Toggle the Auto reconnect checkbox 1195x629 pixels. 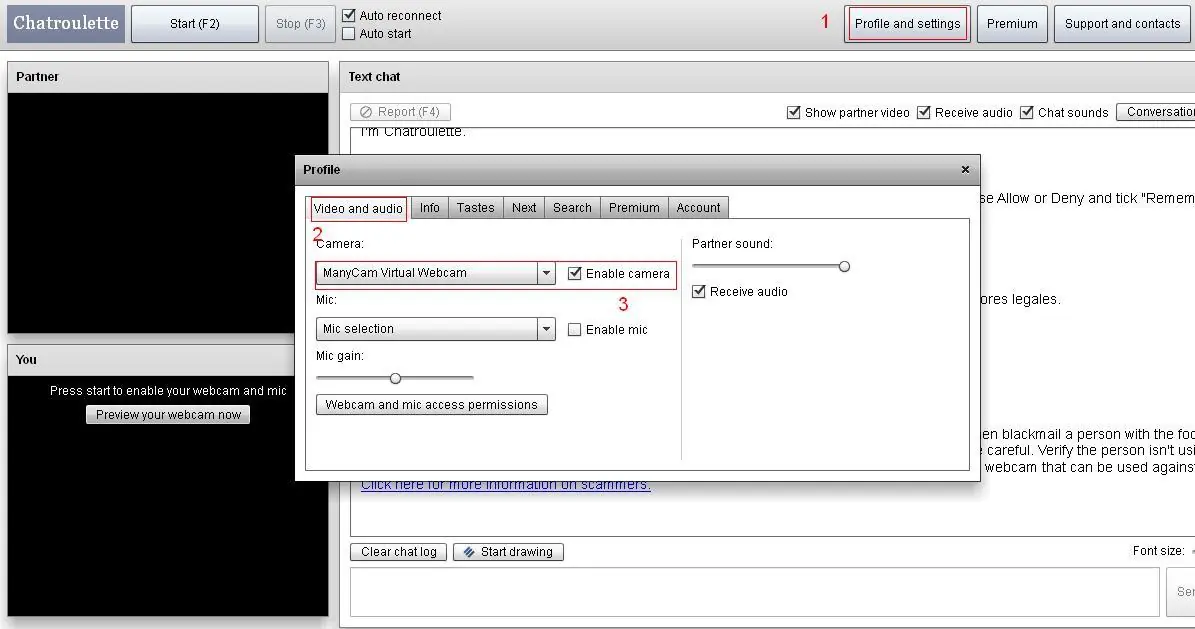[x=349, y=15]
